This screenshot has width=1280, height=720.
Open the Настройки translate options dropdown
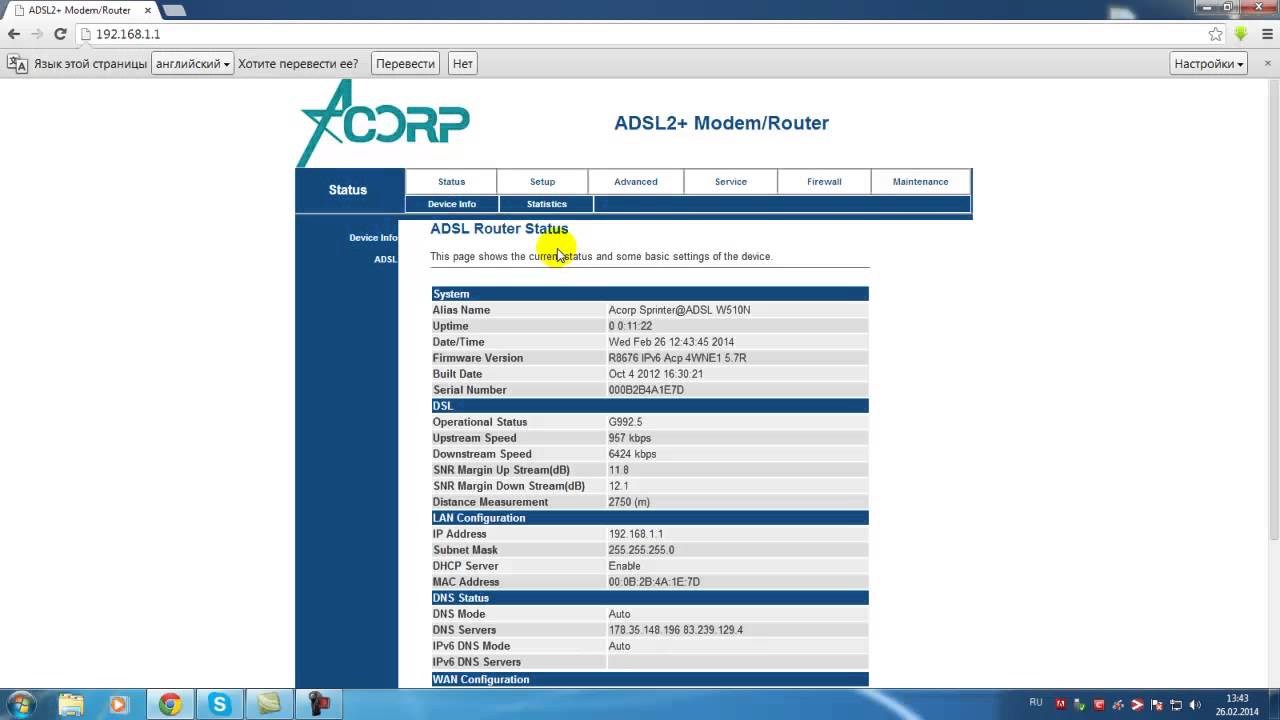[x=1209, y=63]
